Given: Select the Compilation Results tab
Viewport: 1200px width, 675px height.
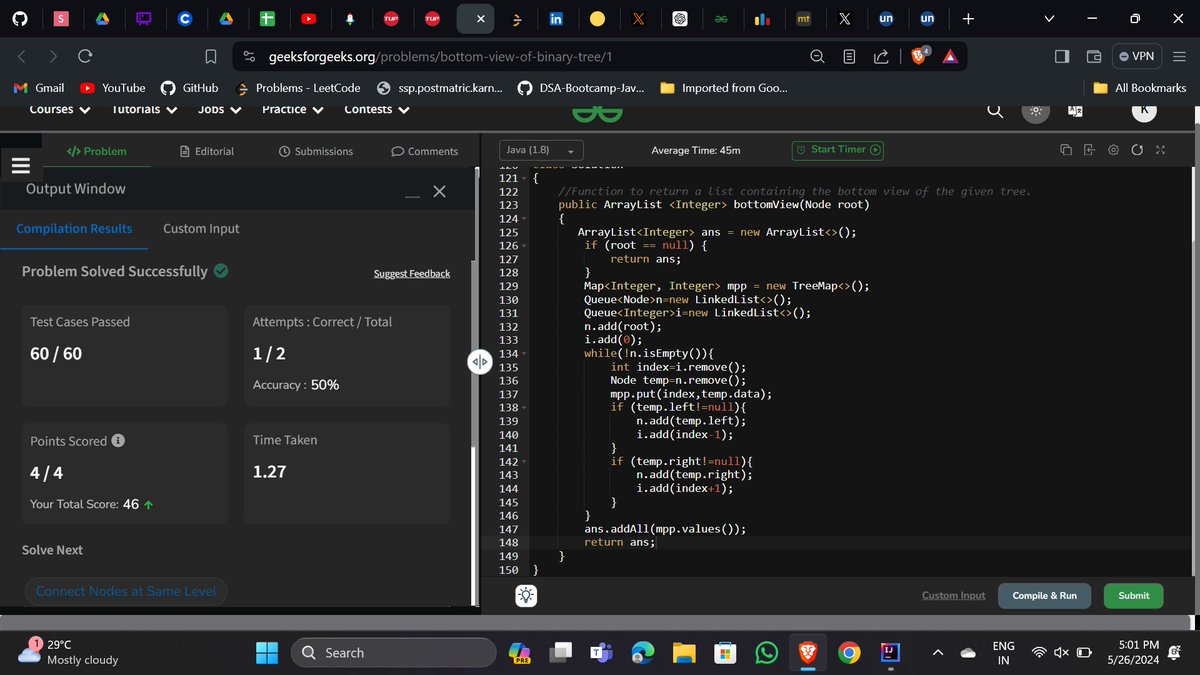Looking at the screenshot, I should (x=74, y=228).
